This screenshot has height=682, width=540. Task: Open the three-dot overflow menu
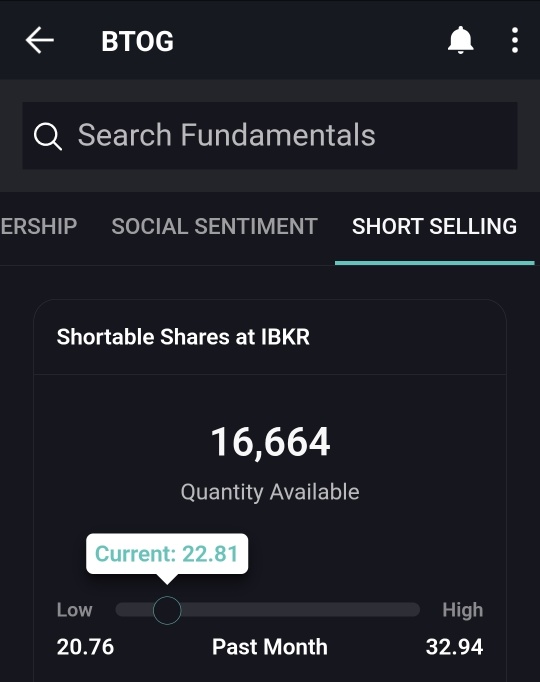coord(515,40)
